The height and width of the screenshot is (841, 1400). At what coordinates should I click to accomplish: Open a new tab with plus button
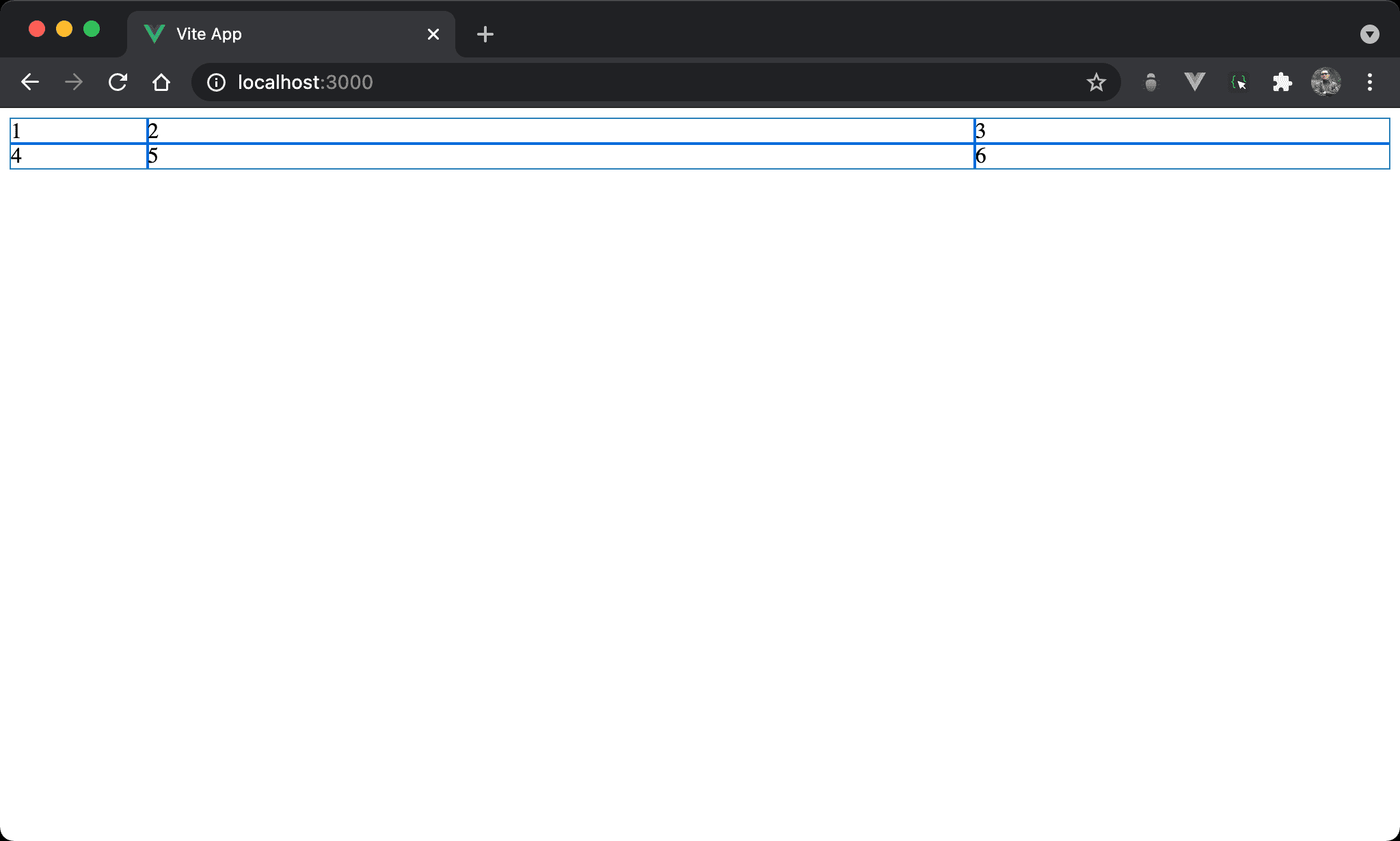(485, 34)
